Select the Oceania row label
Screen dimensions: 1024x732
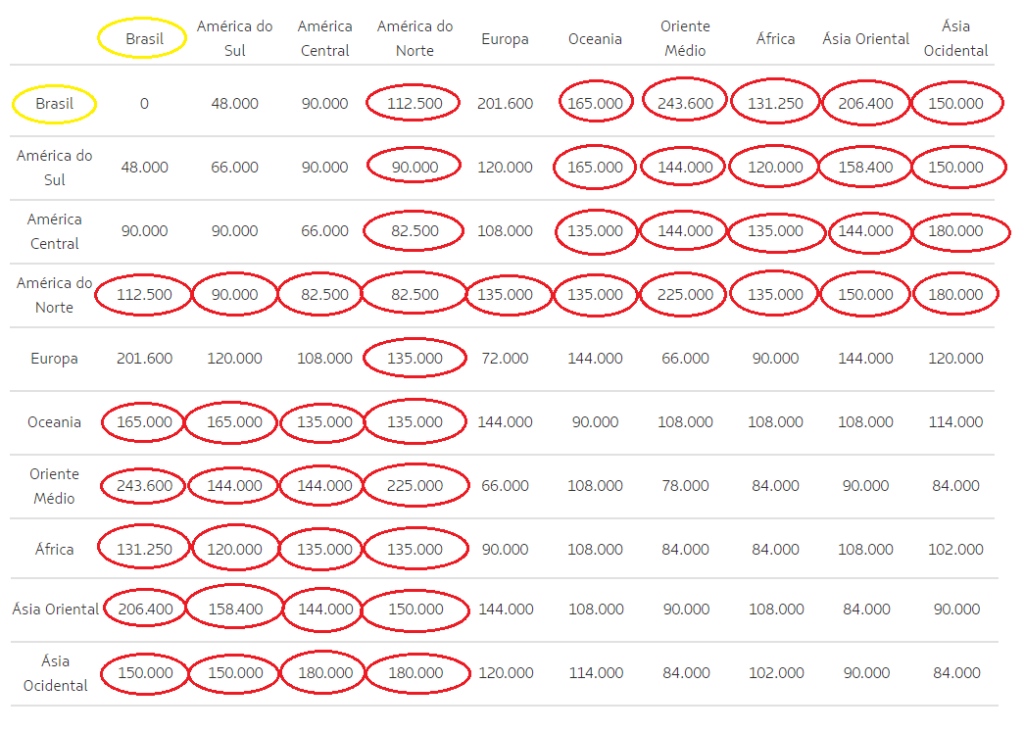pos(53,421)
